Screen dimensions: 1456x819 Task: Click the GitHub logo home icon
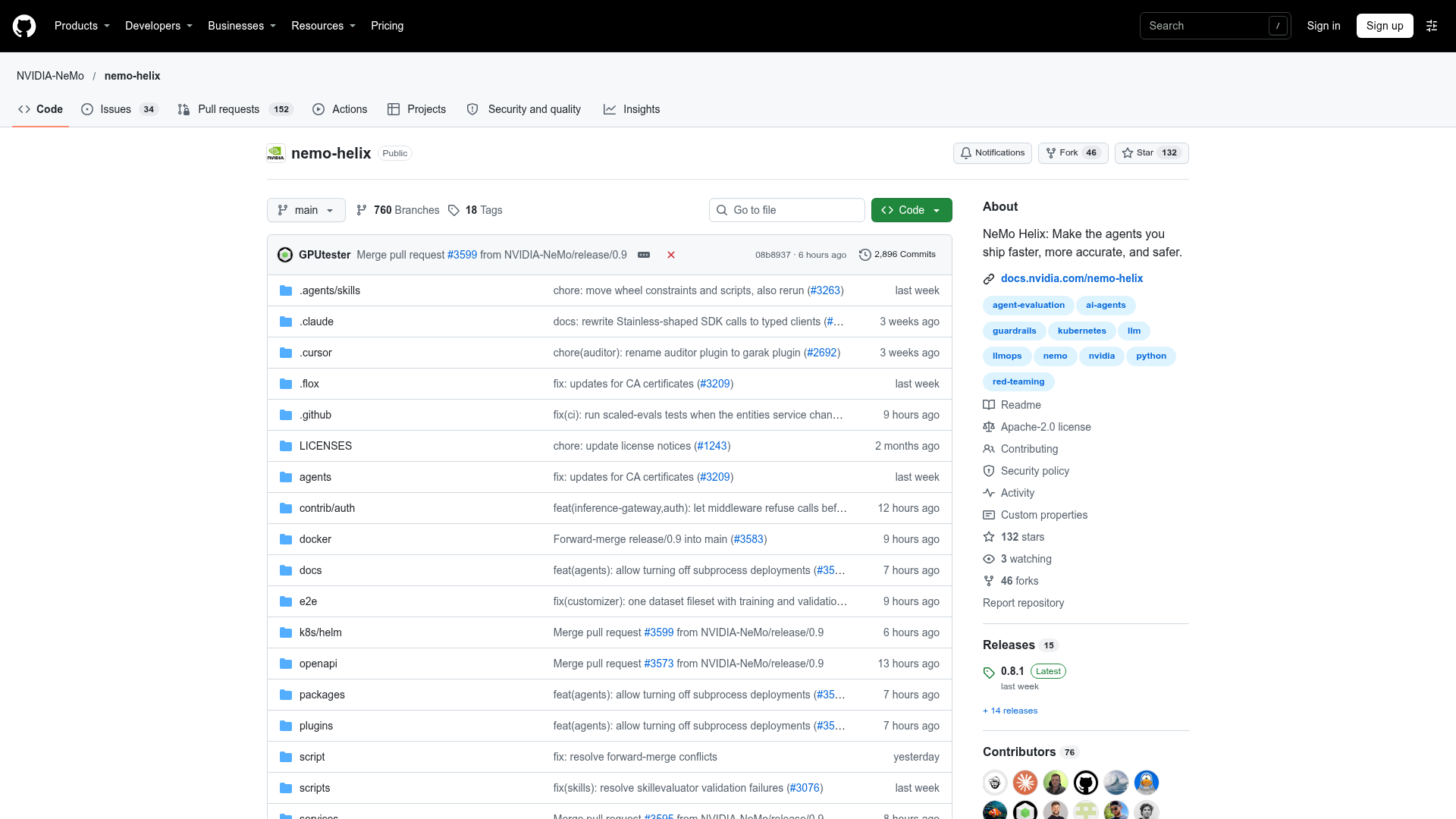click(x=24, y=26)
